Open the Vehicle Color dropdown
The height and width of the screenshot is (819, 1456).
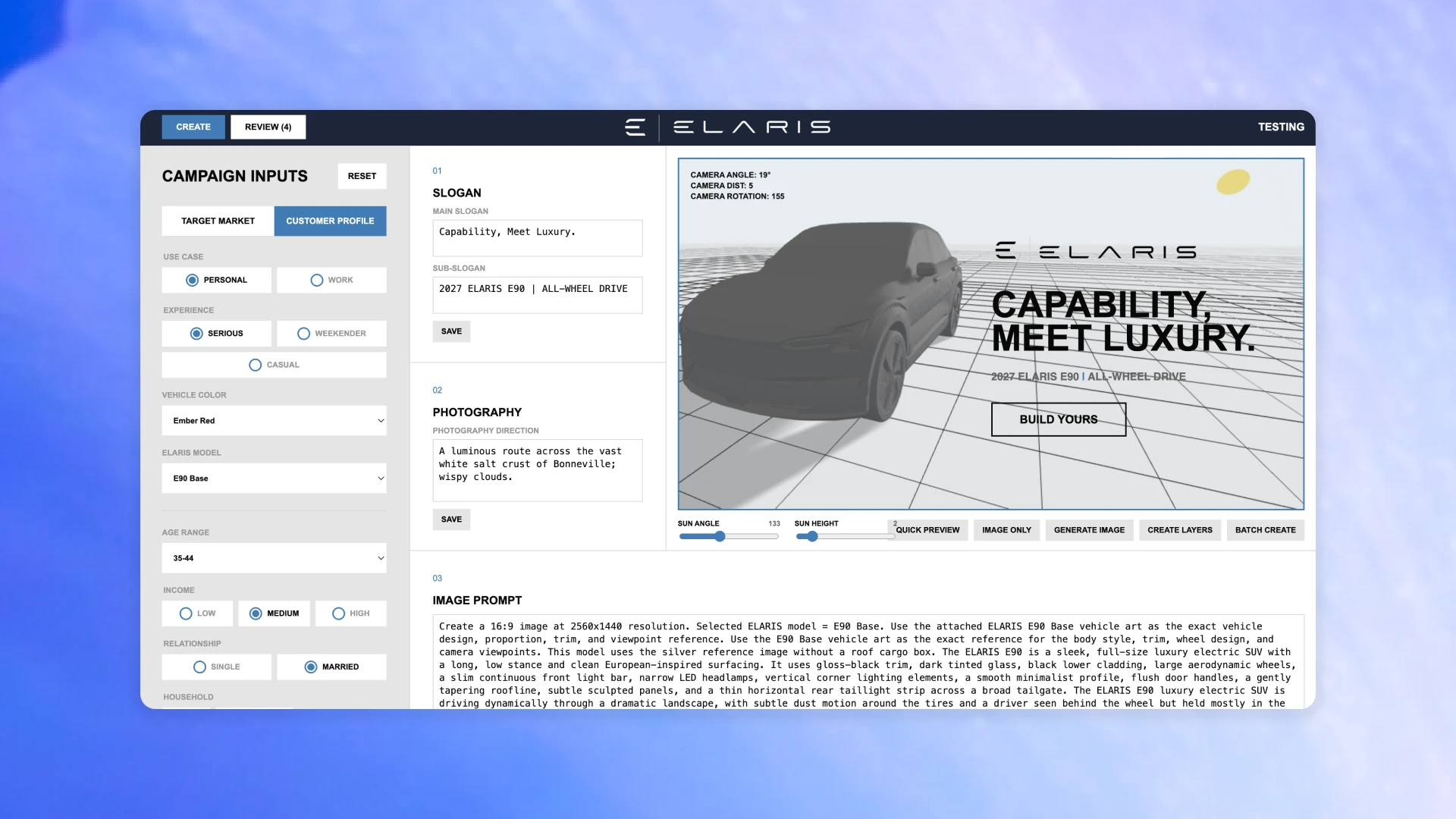point(274,421)
